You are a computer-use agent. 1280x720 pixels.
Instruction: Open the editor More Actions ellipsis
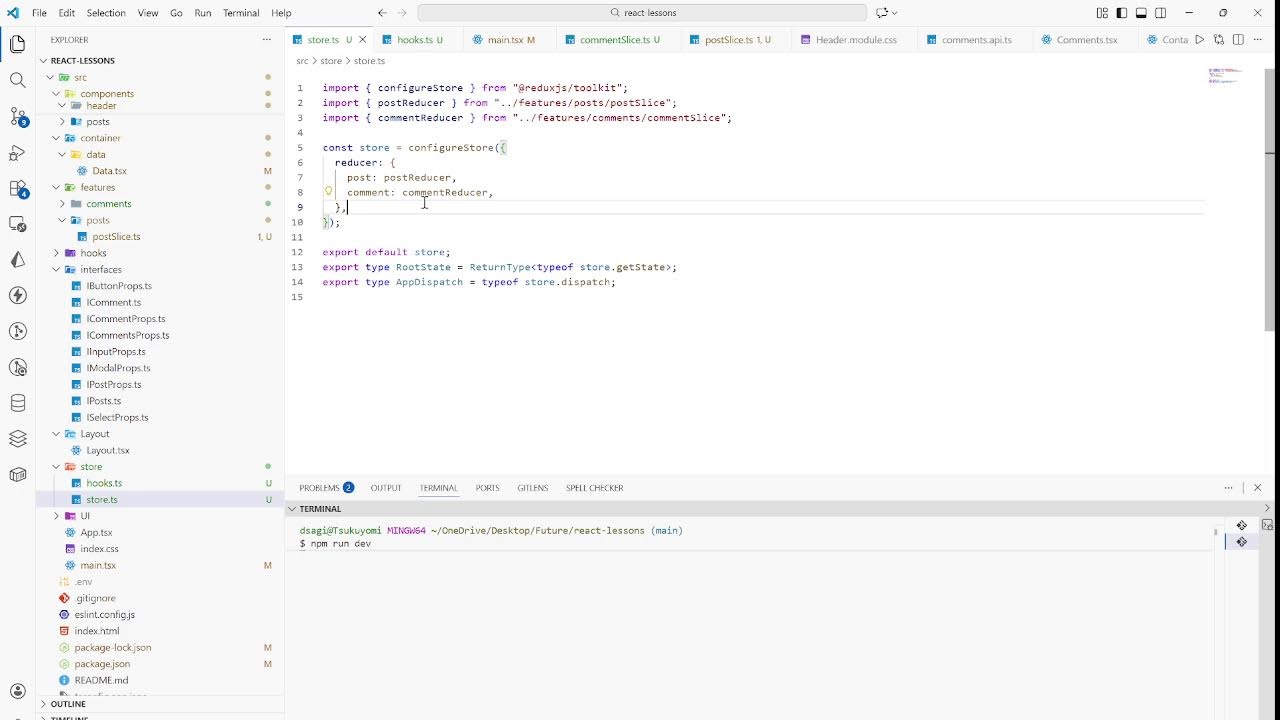[x=1257, y=40]
